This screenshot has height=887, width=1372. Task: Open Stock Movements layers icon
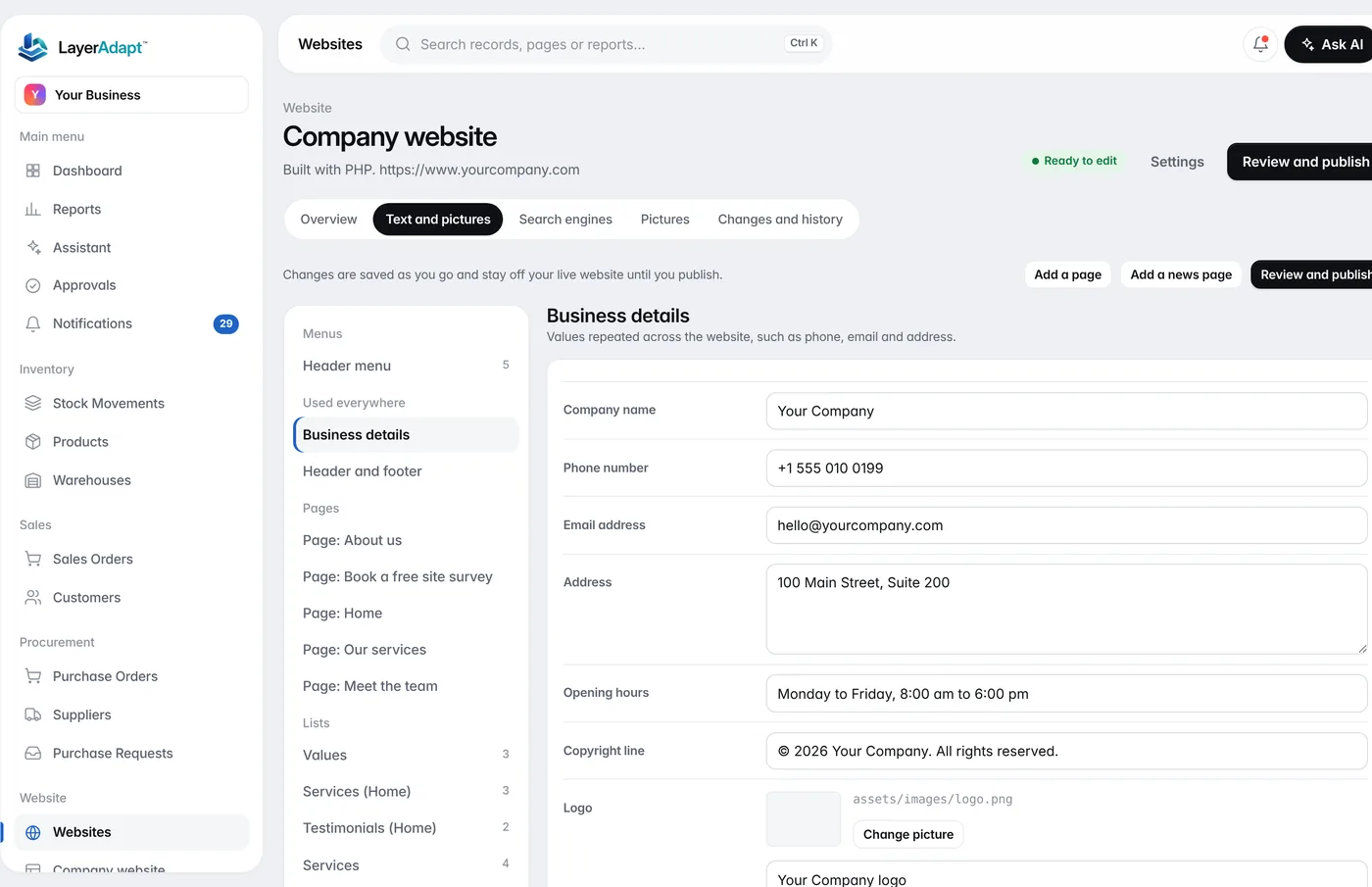point(33,403)
